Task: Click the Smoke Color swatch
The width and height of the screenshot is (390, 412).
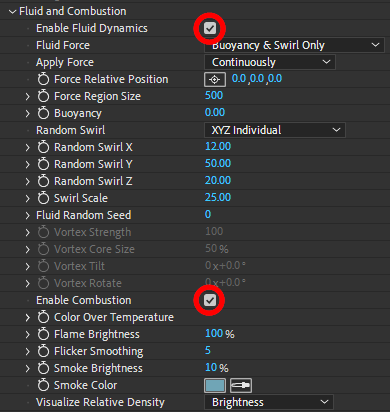Action: 215,385
